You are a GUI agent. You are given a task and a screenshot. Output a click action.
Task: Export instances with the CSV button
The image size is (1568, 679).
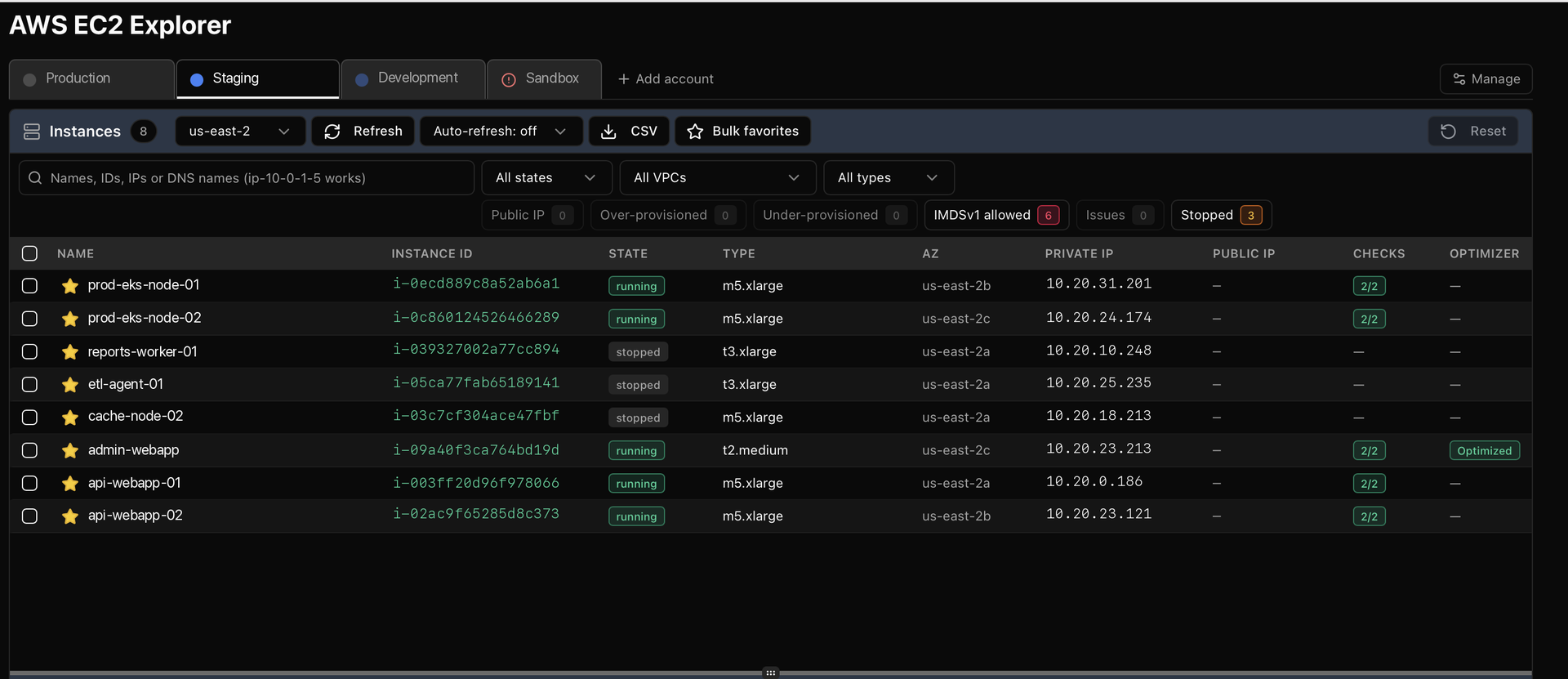(x=629, y=132)
